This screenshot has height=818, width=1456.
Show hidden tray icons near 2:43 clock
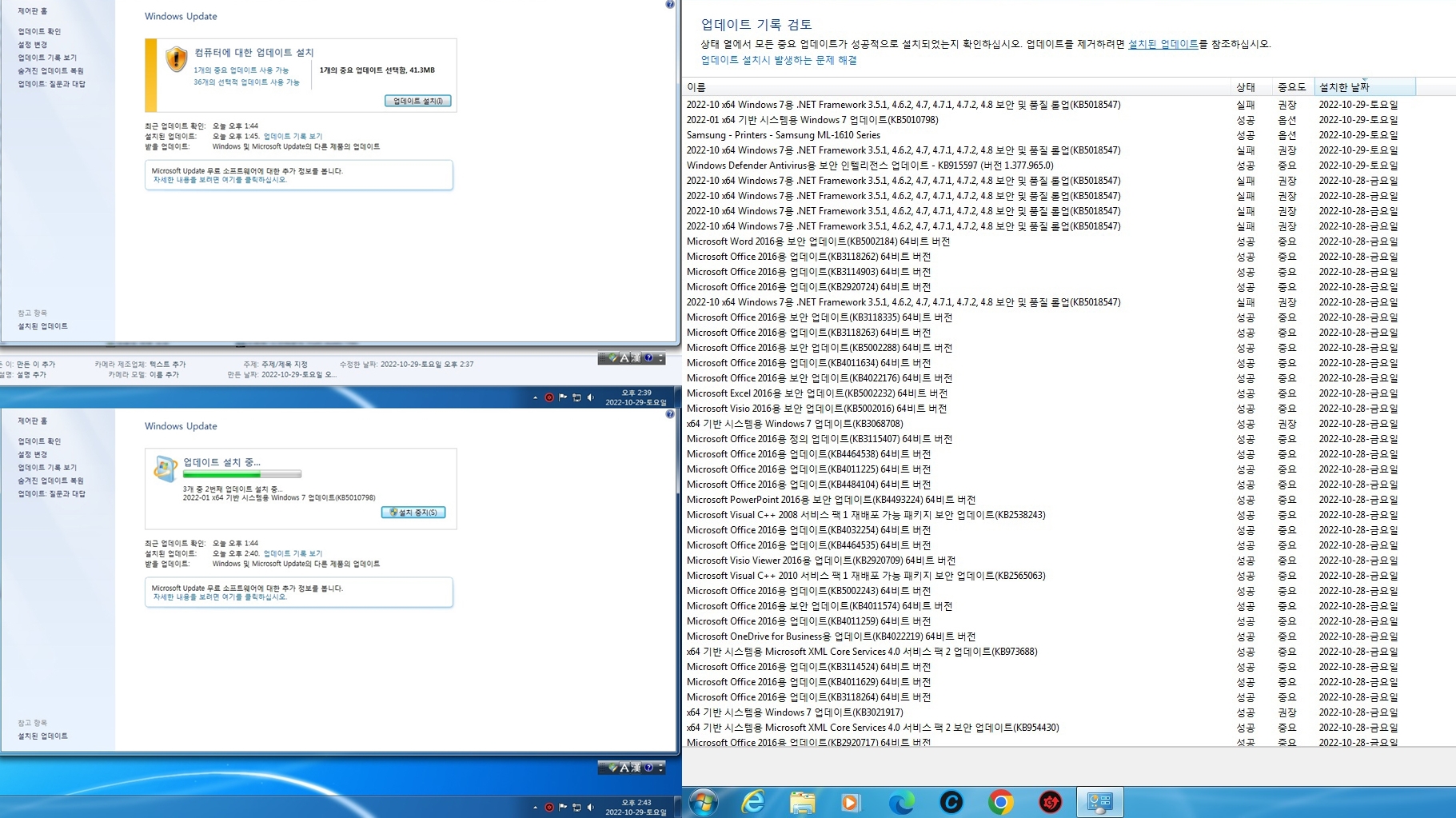[x=535, y=807]
